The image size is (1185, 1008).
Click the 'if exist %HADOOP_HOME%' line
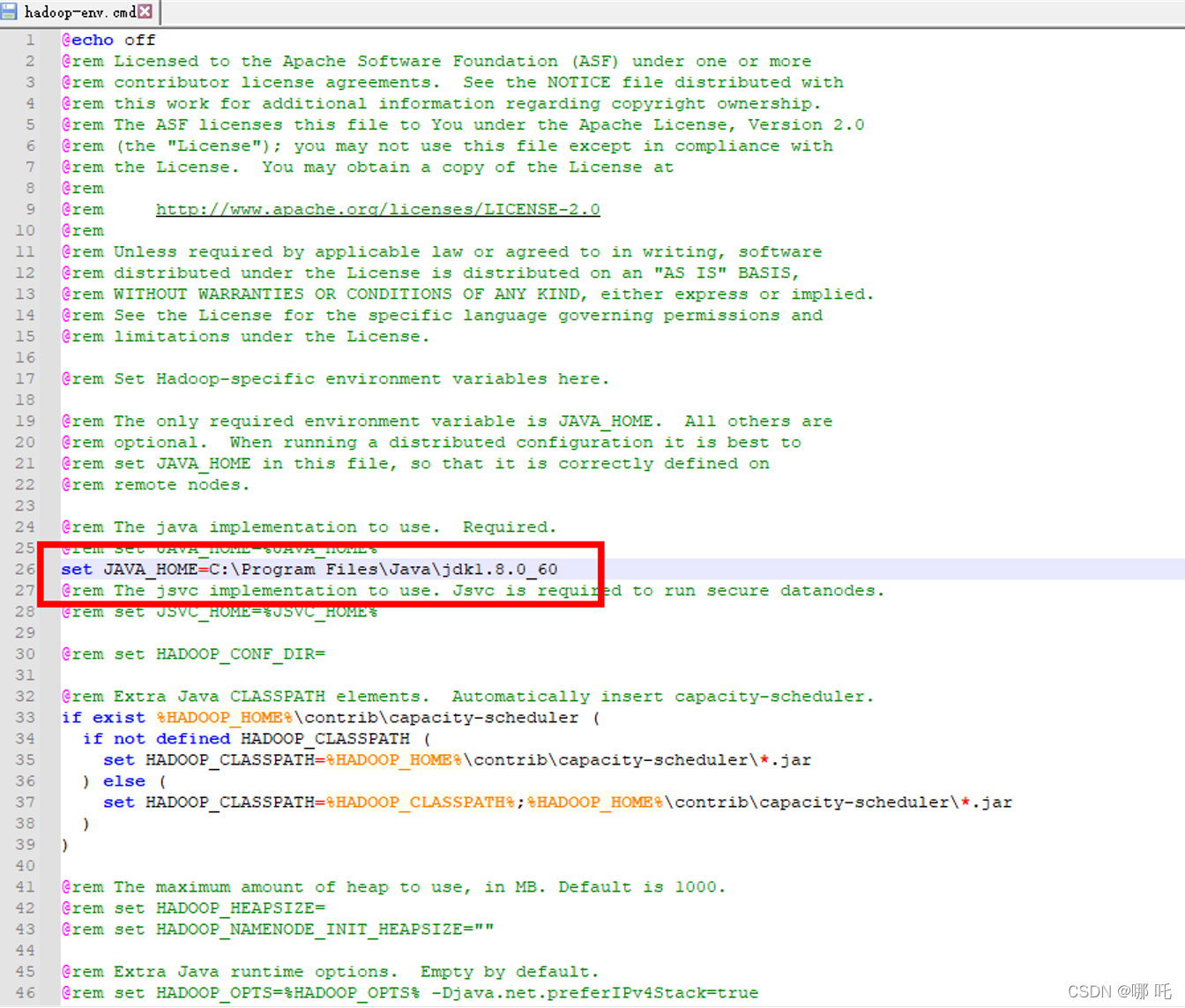click(331, 717)
